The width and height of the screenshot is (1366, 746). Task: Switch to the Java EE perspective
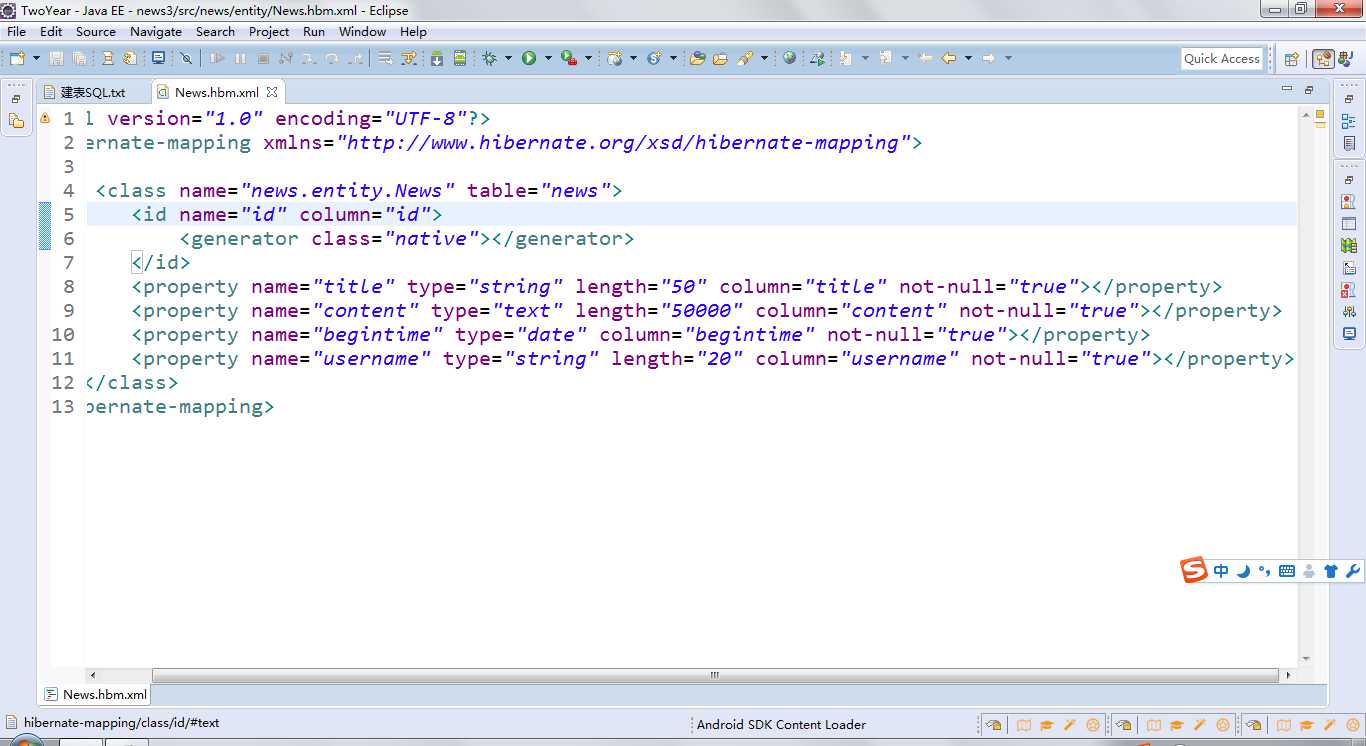pos(1323,59)
